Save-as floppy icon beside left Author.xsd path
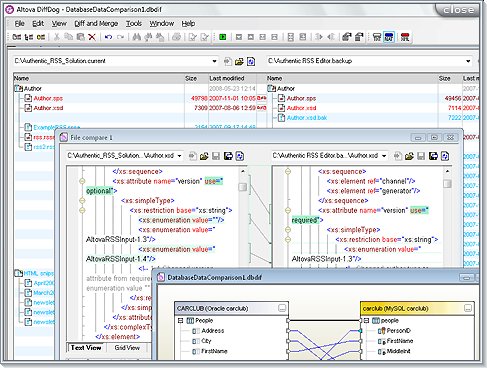The width and height of the screenshot is (487, 368). click(x=228, y=156)
